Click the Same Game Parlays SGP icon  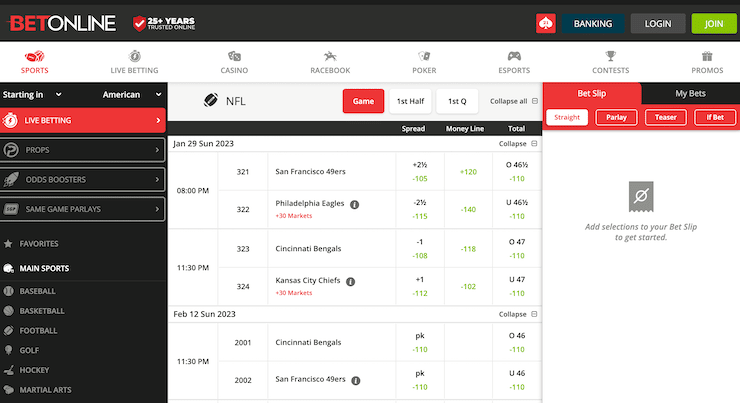pos(11,209)
